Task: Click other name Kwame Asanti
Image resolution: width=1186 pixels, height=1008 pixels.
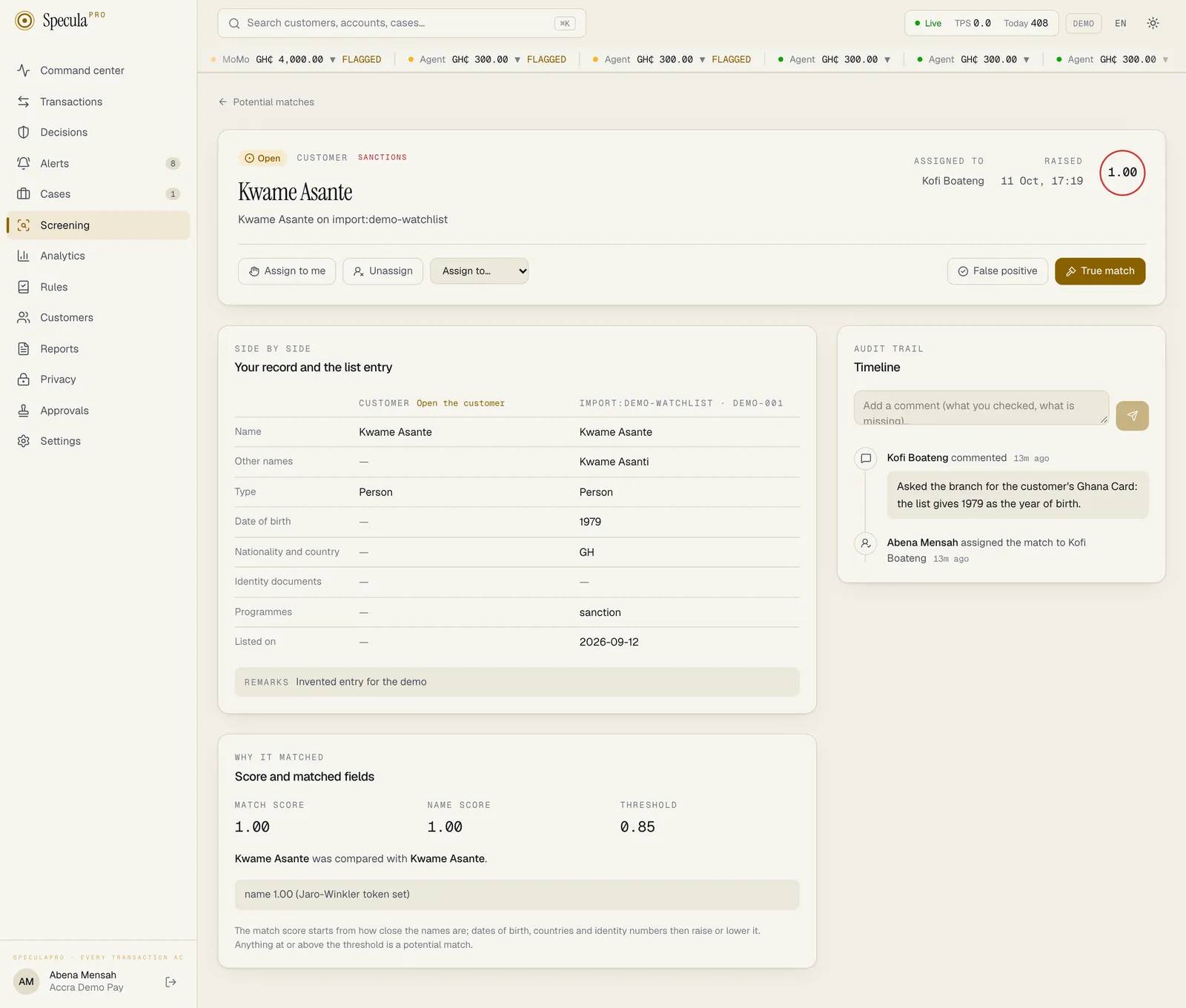Action: (614, 462)
